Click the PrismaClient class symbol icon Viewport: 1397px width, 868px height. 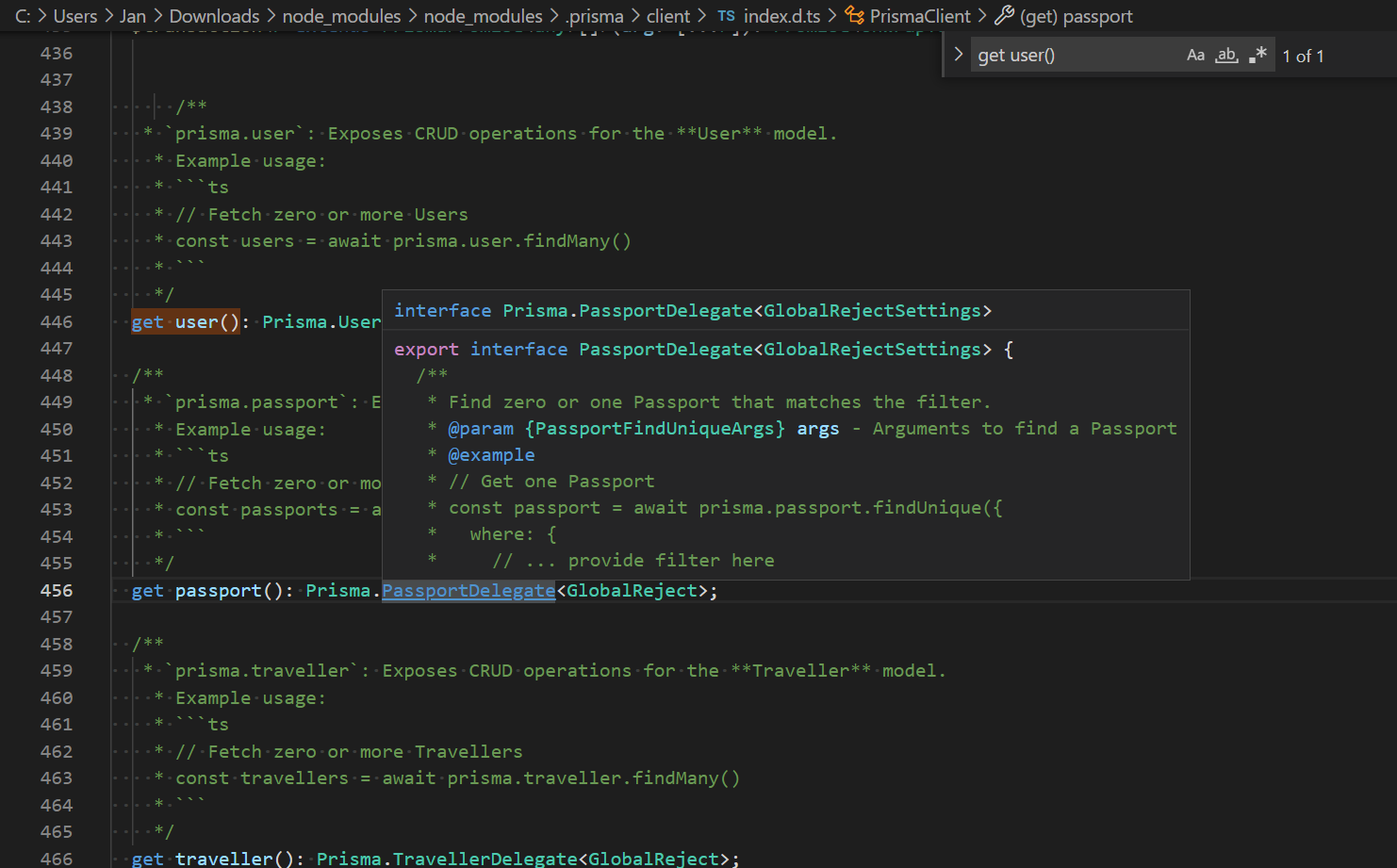click(853, 15)
